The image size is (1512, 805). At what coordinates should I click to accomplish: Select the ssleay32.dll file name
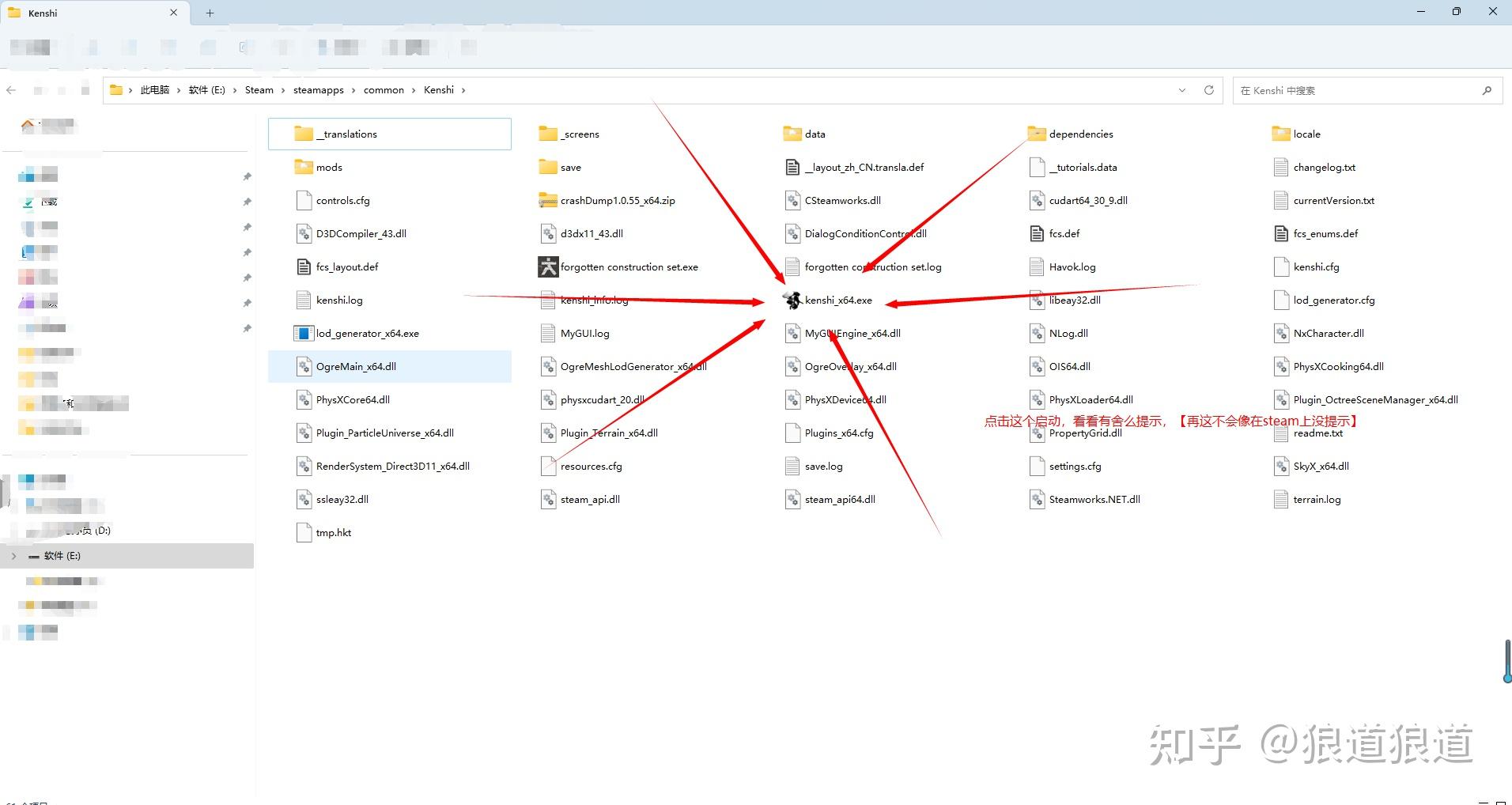[x=342, y=500]
